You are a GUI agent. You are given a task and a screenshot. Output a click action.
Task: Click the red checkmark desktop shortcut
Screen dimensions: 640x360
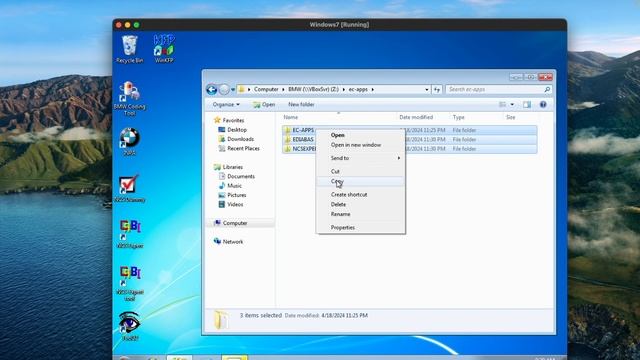click(129, 188)
